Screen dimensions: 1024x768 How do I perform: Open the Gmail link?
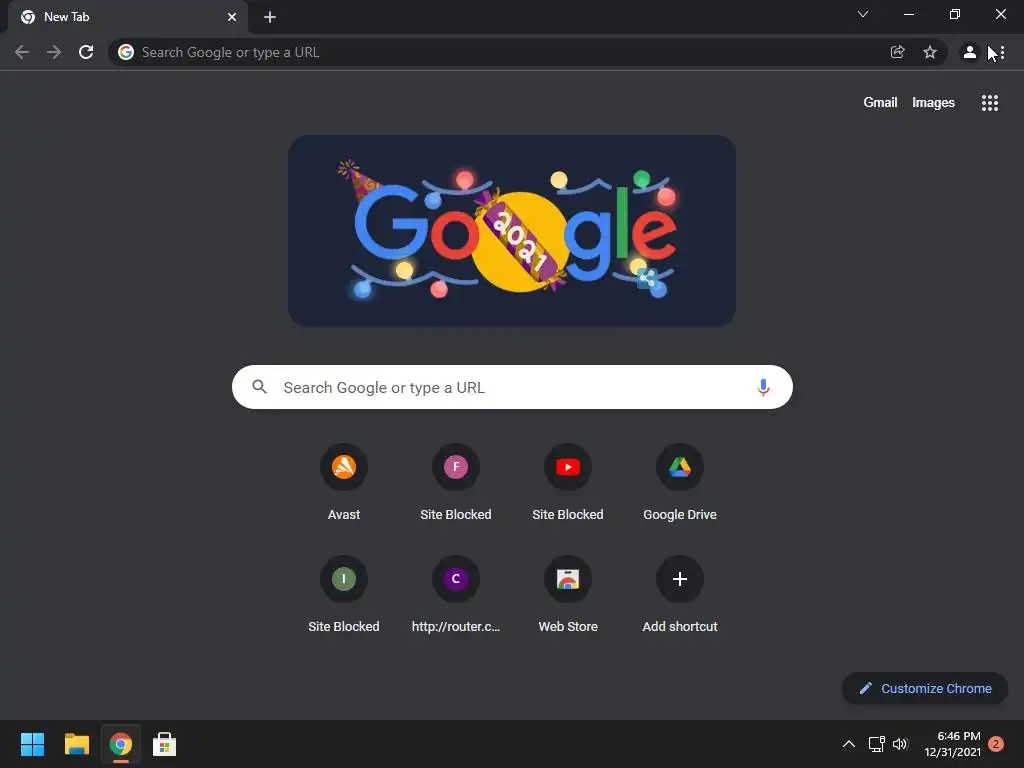pyautogui.click(x=880, y=103)
